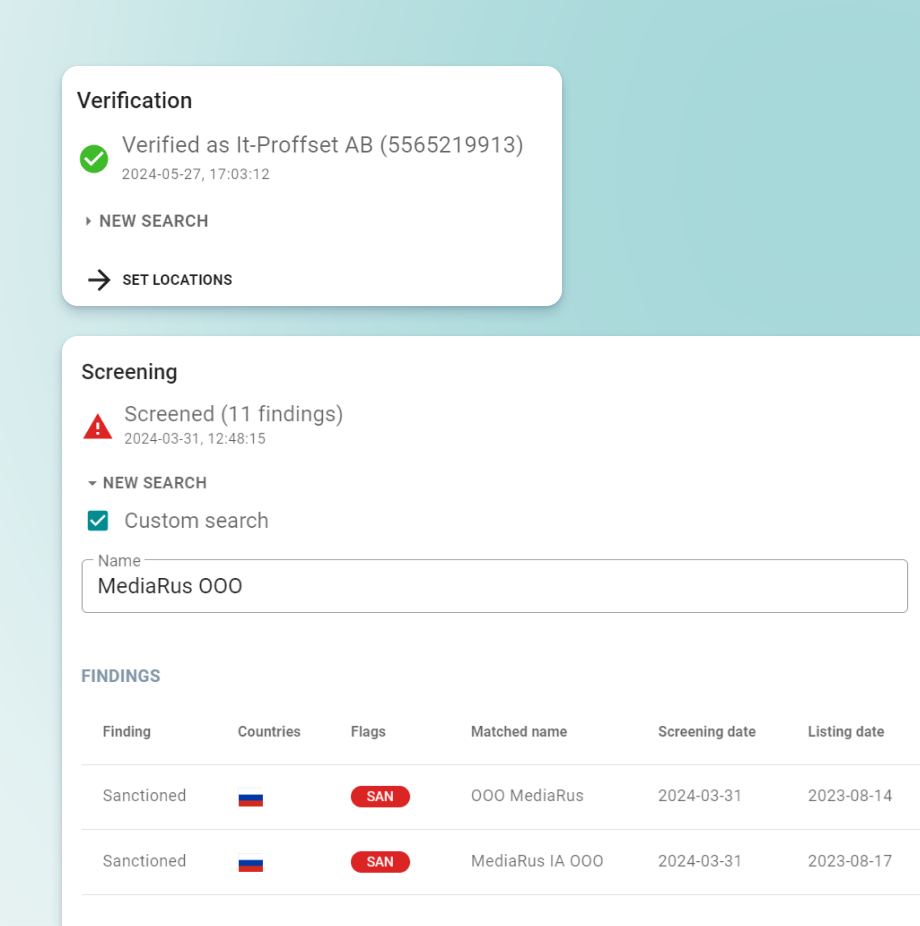The height and width of the screenshot is (926, 920).
Task: Click screening date in OOO MediaRus row
Action: 700,796
